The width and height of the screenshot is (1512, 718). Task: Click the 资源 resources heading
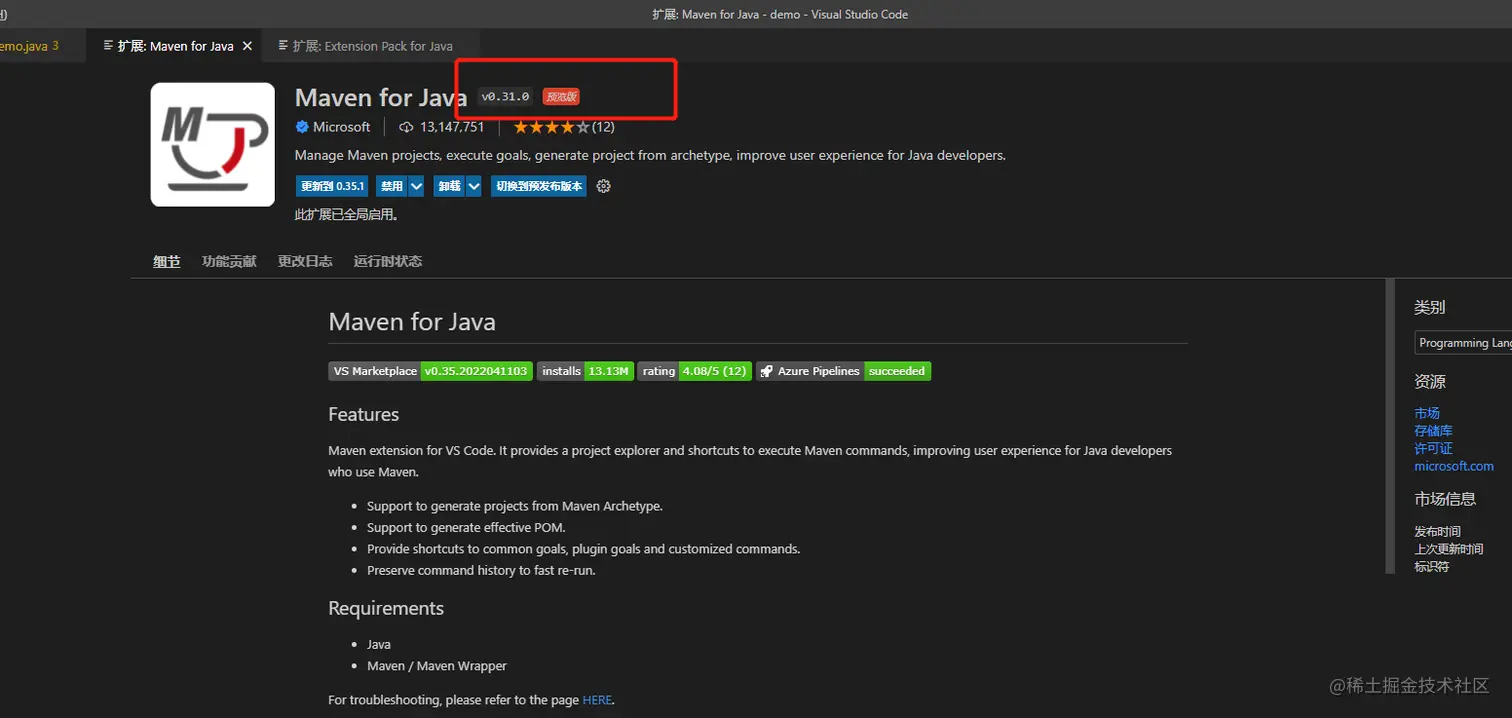click(x=1430, y=381)
